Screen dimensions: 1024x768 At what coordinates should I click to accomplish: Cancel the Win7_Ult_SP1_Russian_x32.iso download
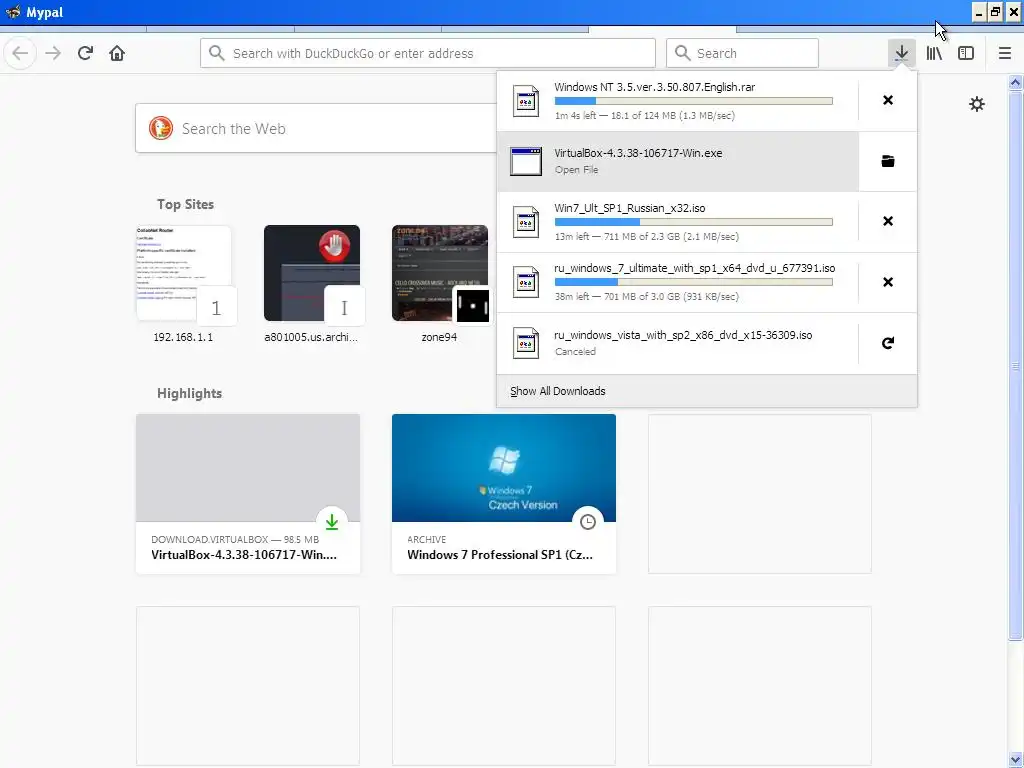pos(888,221)
